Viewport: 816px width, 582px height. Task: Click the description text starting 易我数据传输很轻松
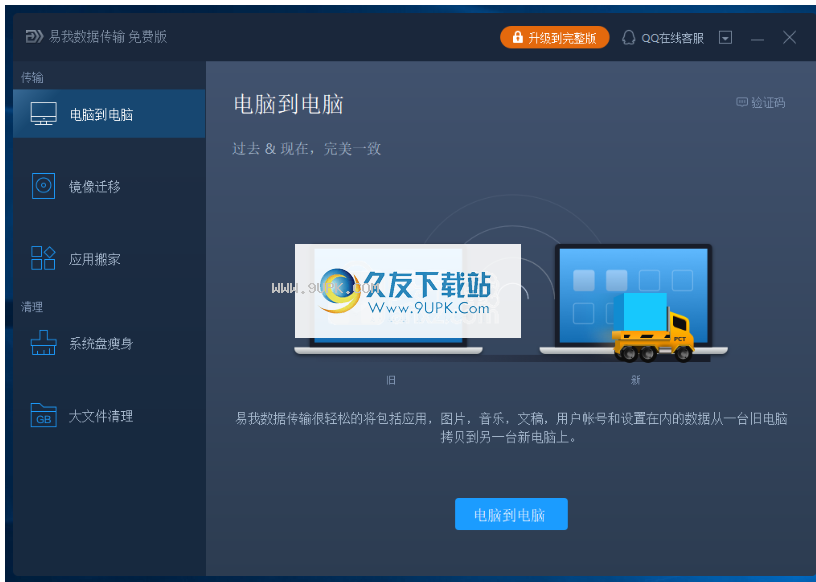511,427
